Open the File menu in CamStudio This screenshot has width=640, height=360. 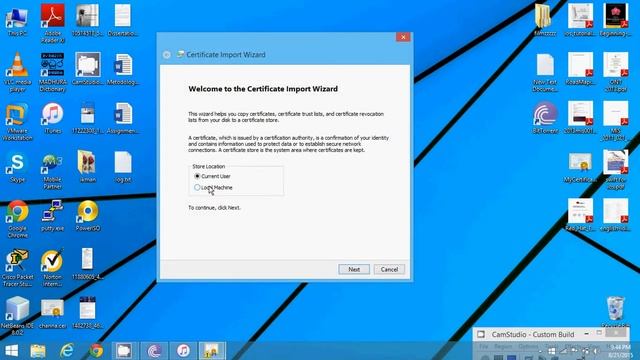point(484,346)
